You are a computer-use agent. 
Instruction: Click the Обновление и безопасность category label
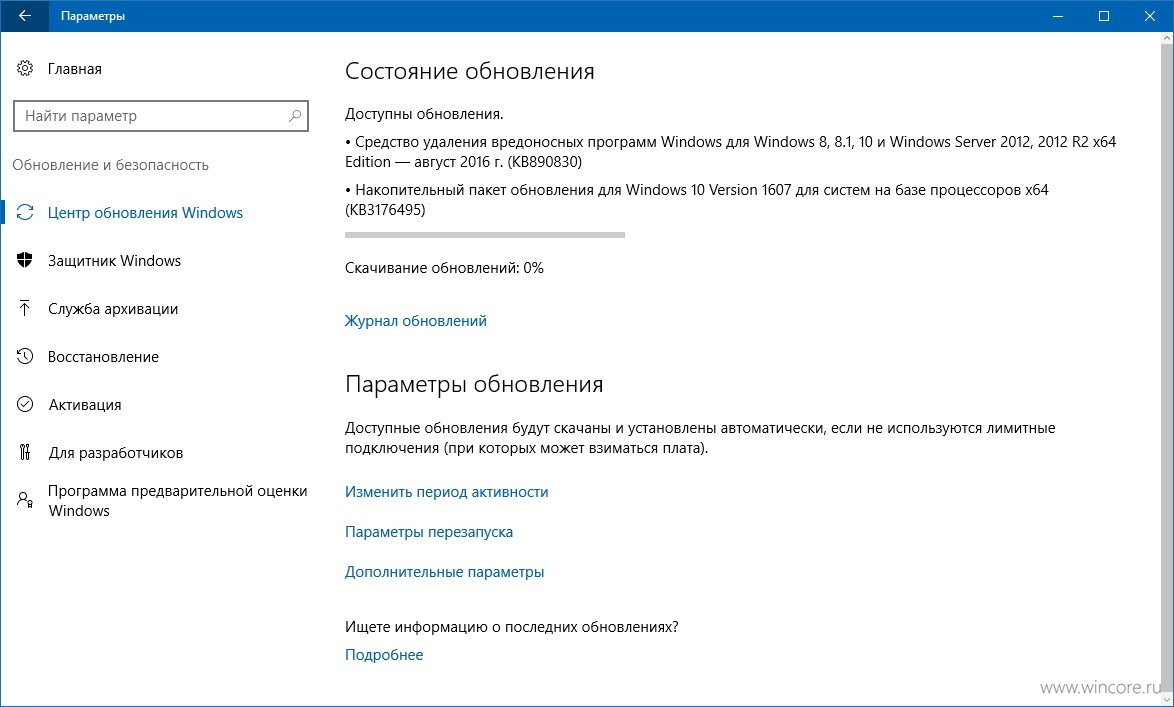(110, 165)
